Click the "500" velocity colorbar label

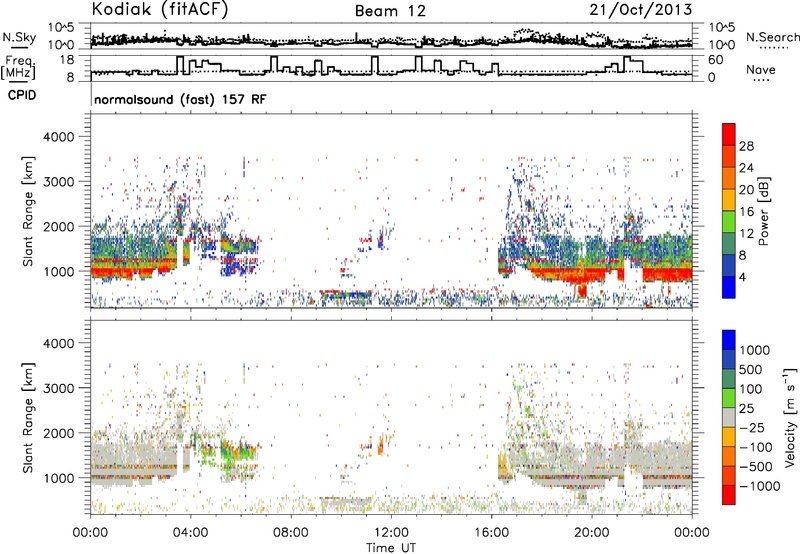tap(751, 369)
